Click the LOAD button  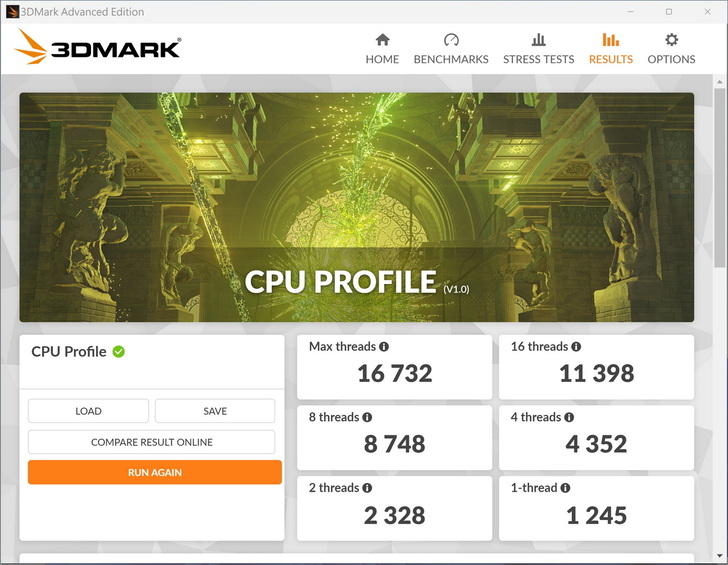[x=88, y=411]
